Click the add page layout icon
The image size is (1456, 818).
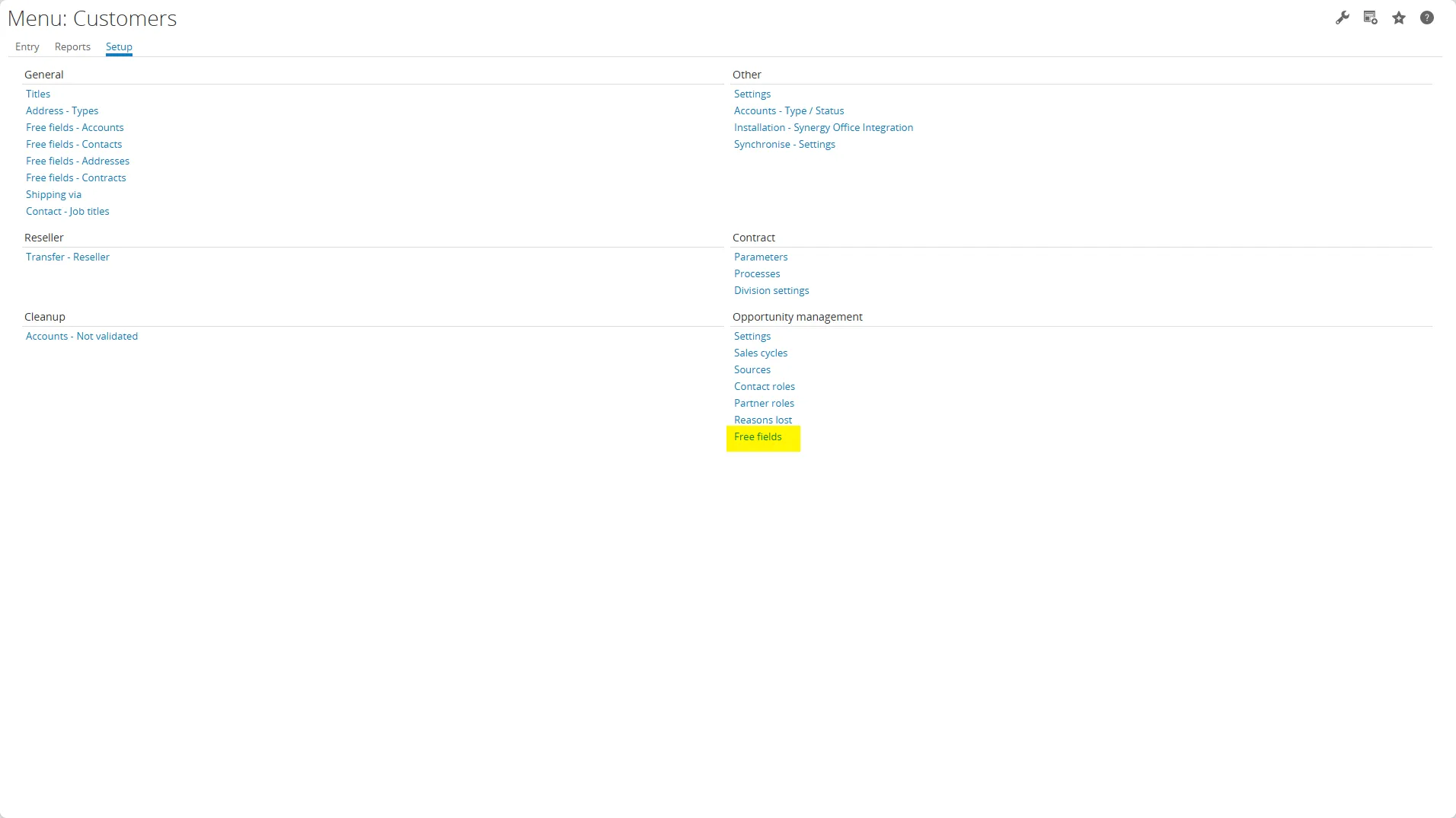pos(1370,18)
